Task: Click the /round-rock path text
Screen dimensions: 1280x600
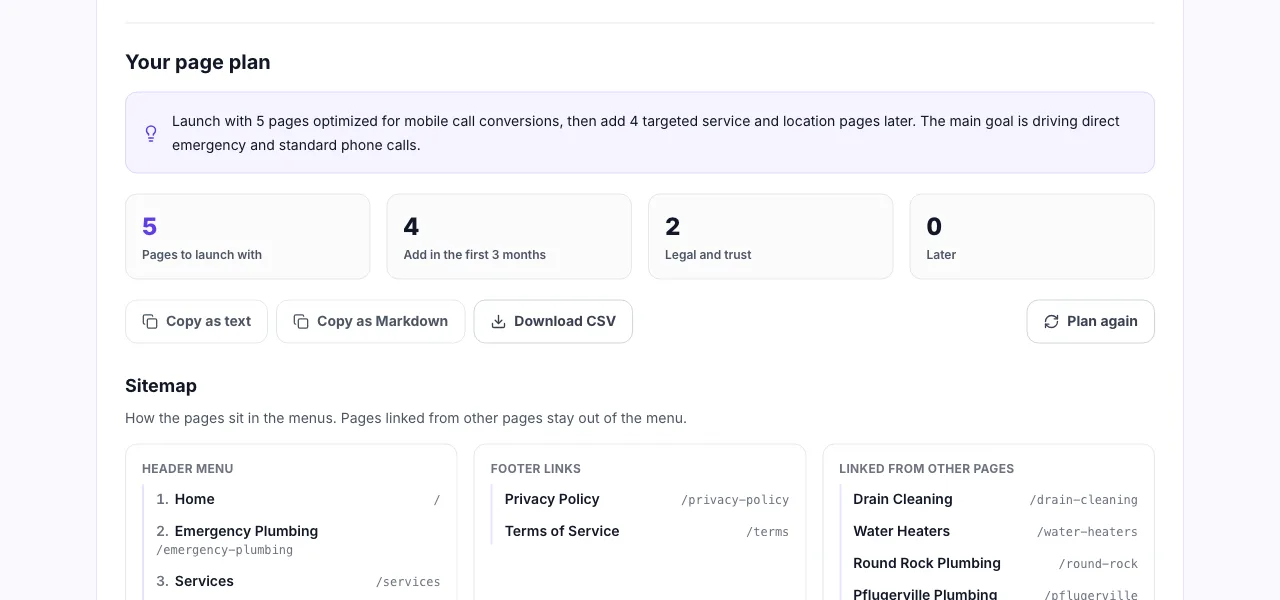Action: pyautogui.click(x=1099, y=564)
